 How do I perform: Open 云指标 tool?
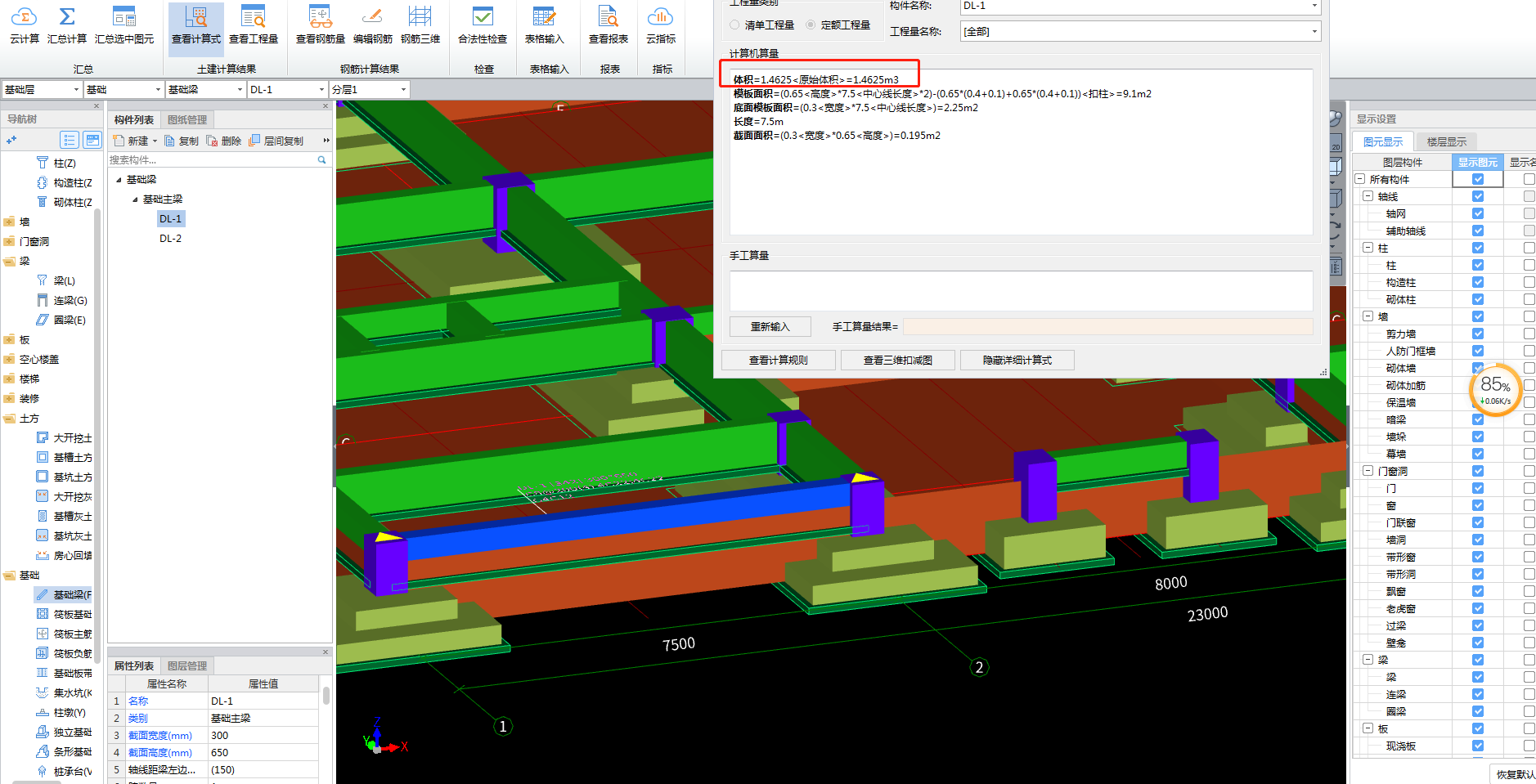[x=661, y=25]
